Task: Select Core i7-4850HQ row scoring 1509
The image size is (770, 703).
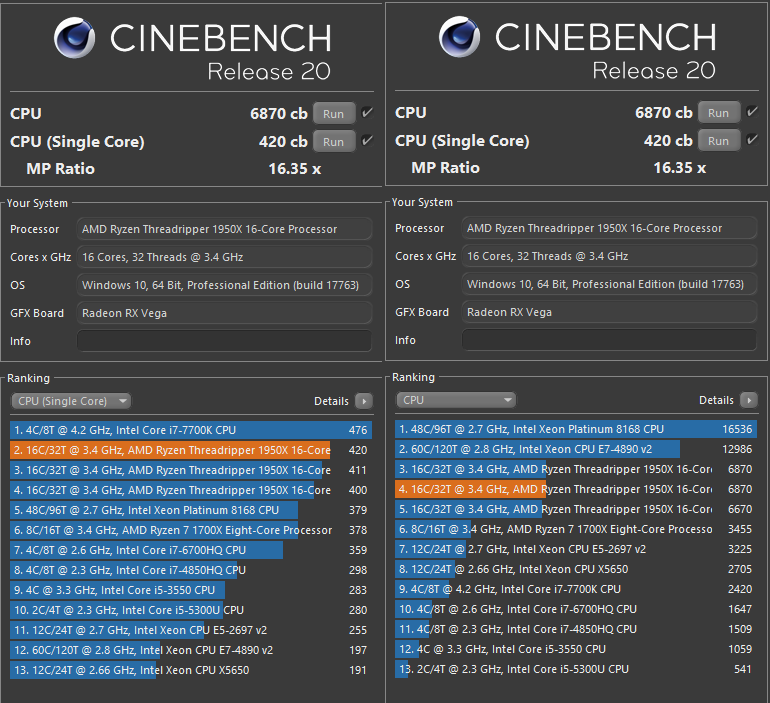Action: [x=576, y=629]
